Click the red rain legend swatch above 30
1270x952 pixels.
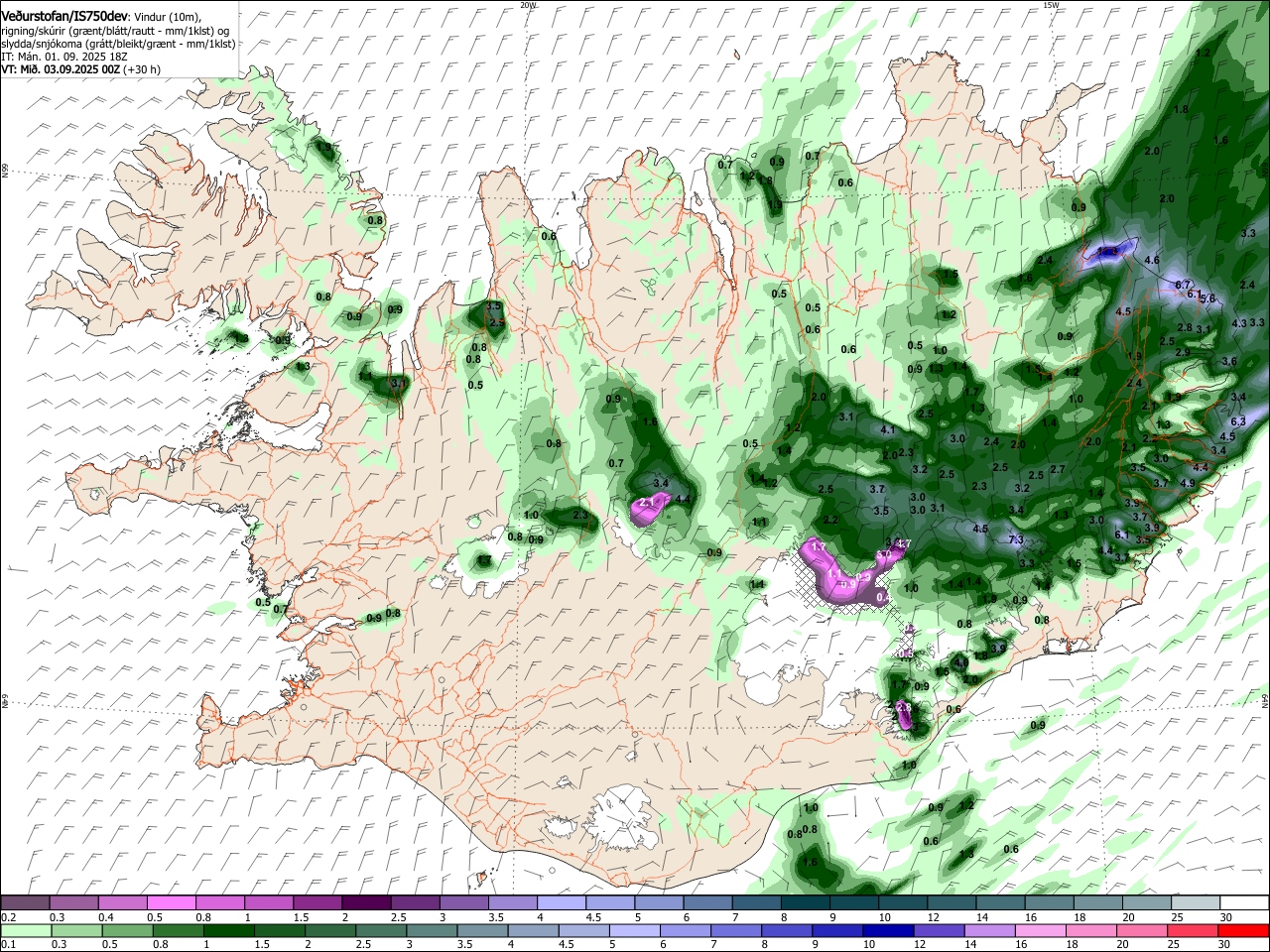pyautogui.click(x=1244, y=930)
